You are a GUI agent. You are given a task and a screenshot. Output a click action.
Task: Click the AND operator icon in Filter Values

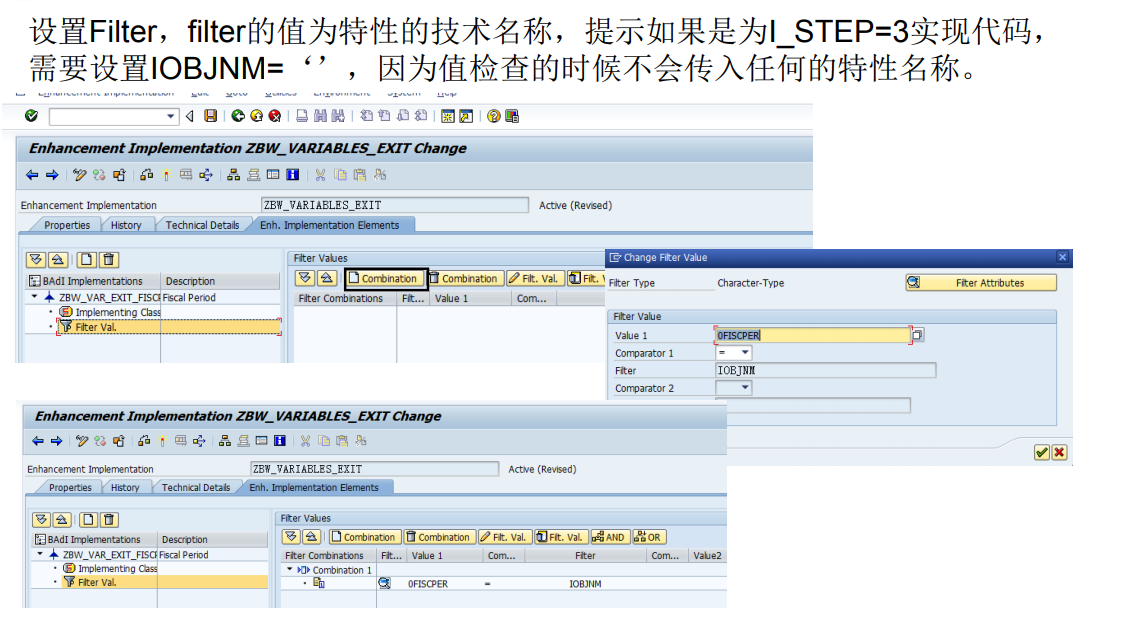click(x=609, y=536)
